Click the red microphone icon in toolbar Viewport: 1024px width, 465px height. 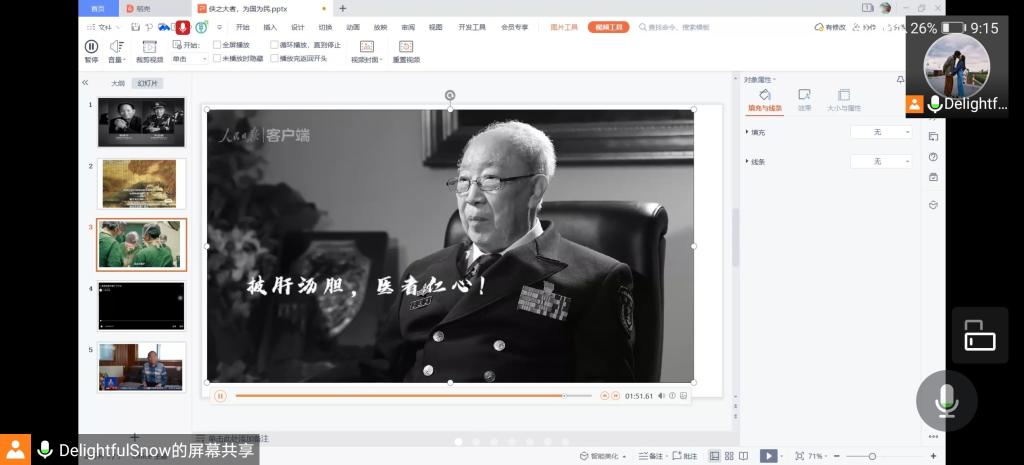tap(183, 27)
